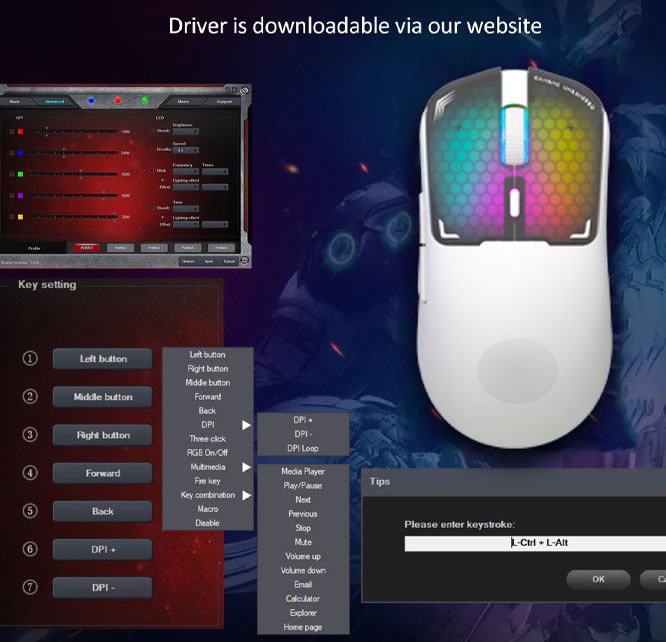Expand the Multimedia submenu arrow
This screenshot has width=666, height=642.
246,467
